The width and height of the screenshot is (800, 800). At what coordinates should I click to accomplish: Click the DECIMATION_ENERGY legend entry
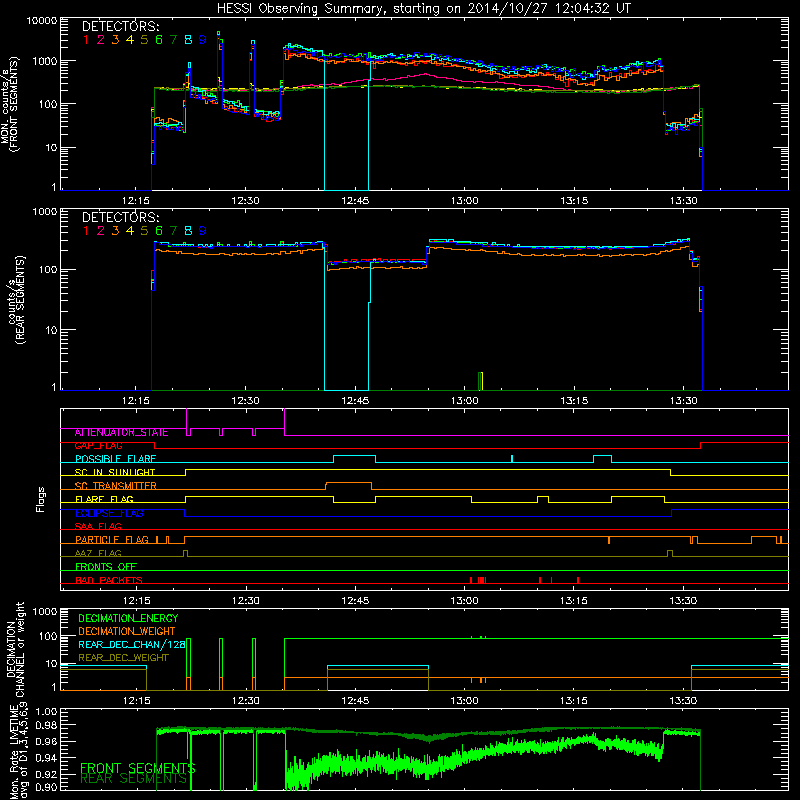tap(128, 618)
